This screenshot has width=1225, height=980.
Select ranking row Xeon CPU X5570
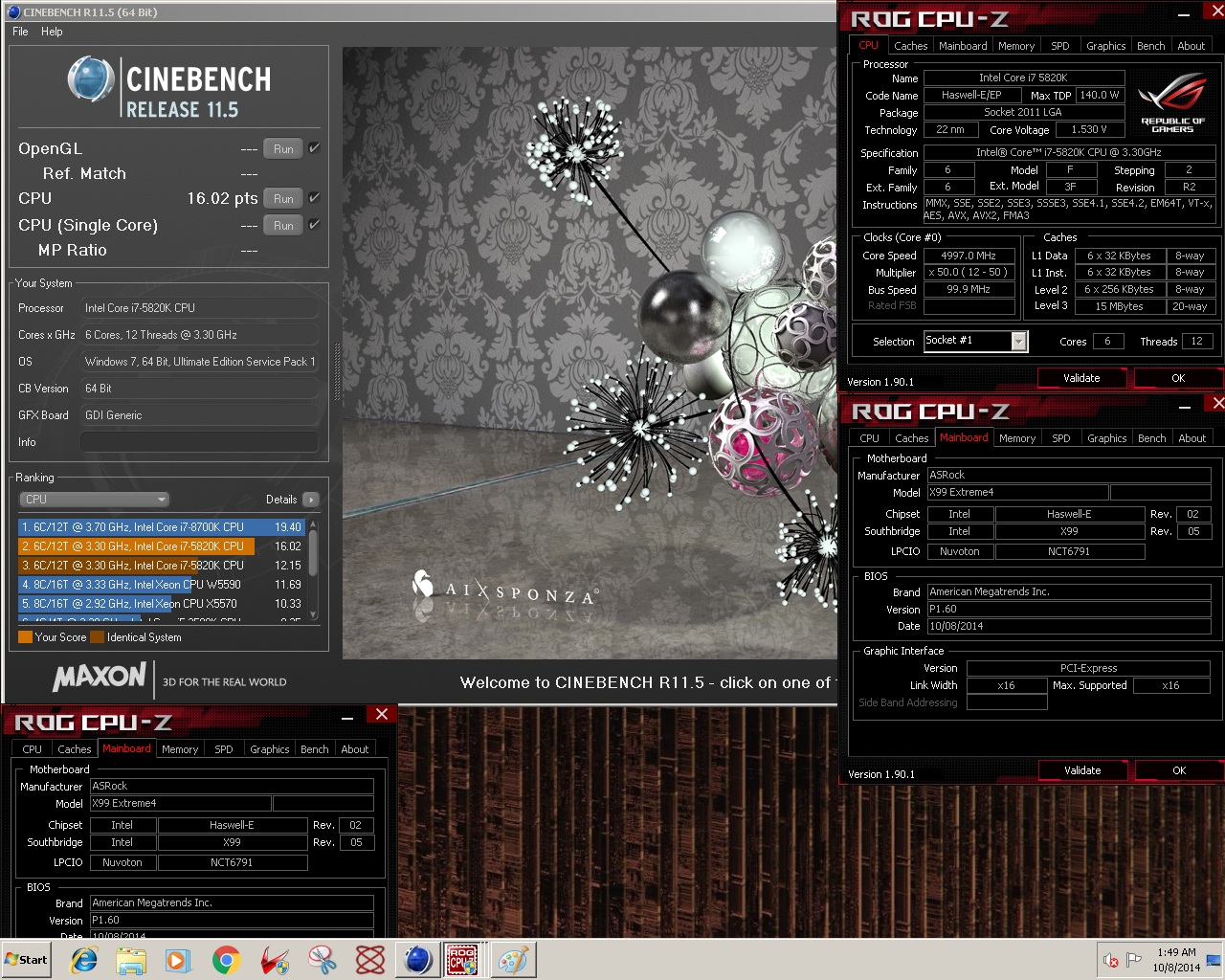pos(161,604)
